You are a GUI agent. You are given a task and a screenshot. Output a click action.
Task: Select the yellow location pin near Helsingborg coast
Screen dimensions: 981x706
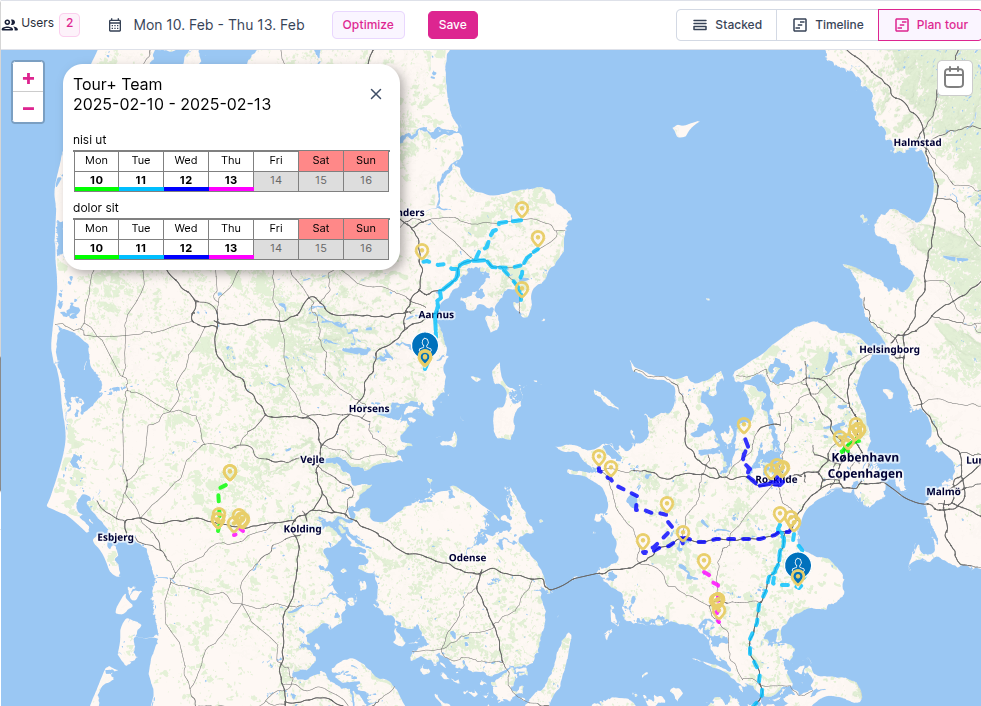856,427
